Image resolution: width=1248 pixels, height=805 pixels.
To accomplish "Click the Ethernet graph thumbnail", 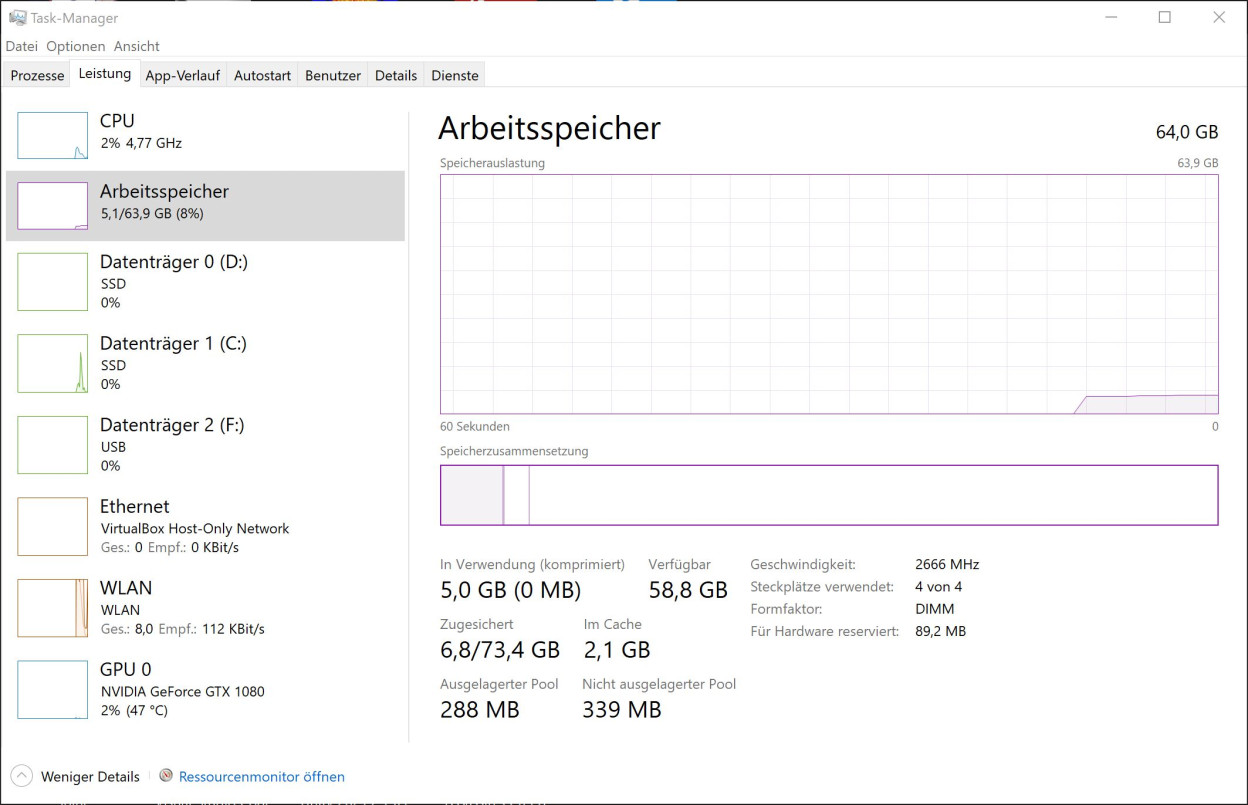I will 53,527.
